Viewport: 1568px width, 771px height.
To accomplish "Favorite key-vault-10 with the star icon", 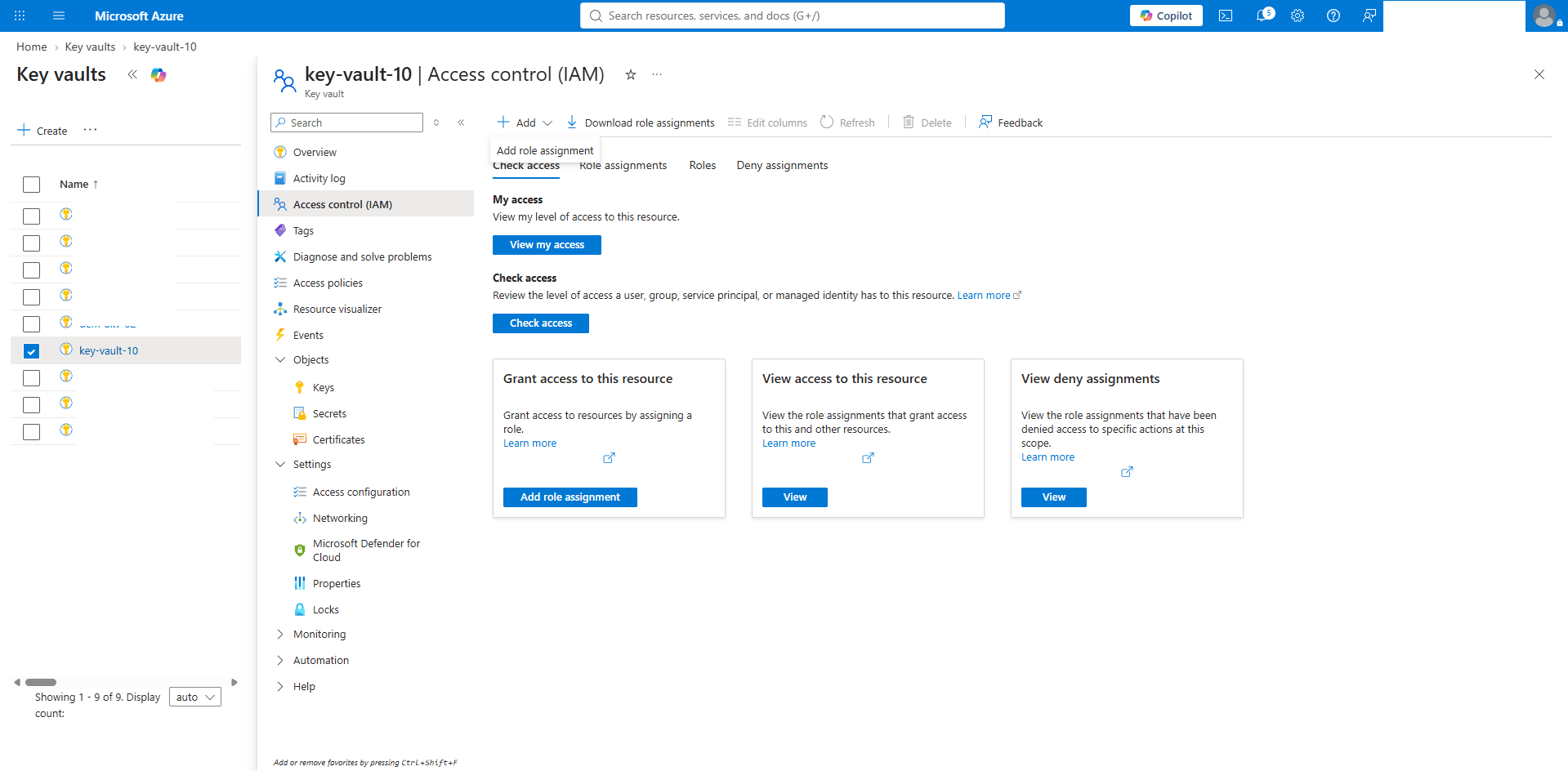I will point(631,74).
